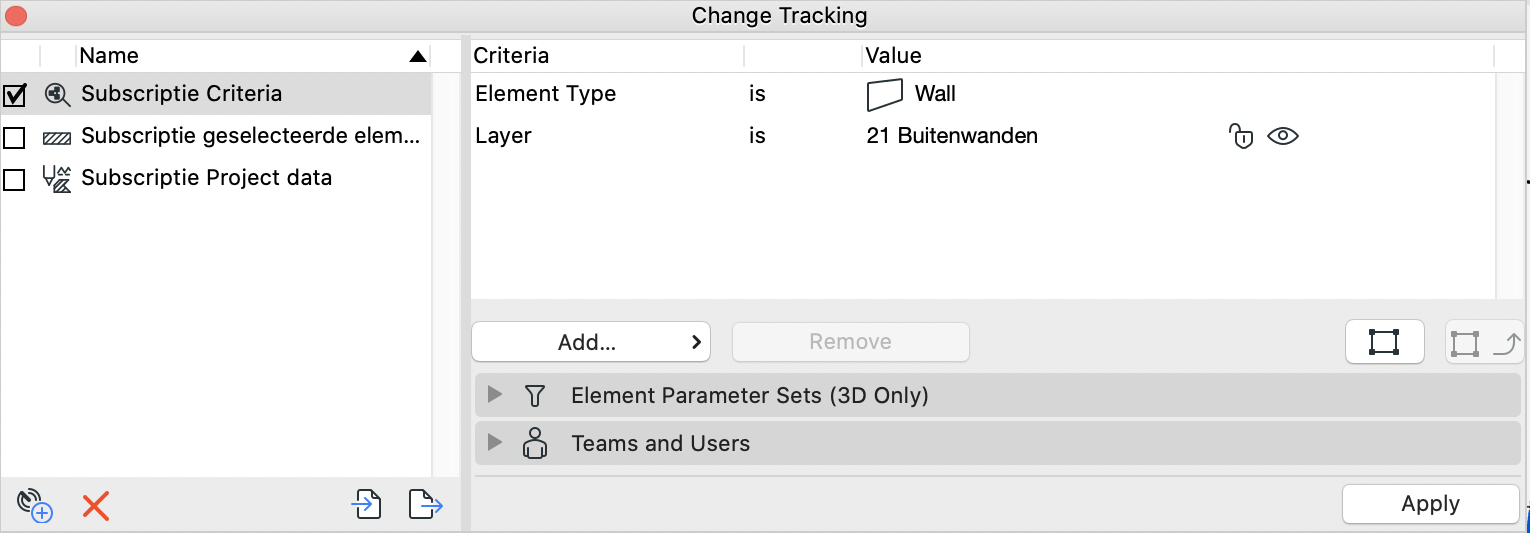1530x533 pixels.
Task: Click the new subscription icon at bottom left
Action: coord(35,505)
